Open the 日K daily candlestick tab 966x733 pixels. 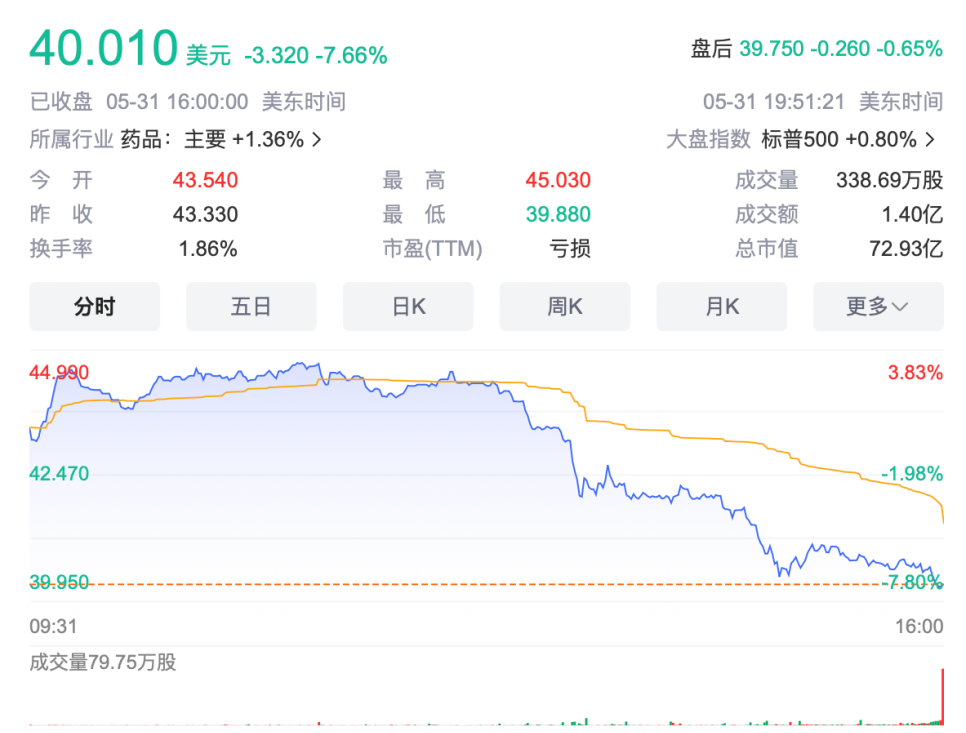click(408, 306)
